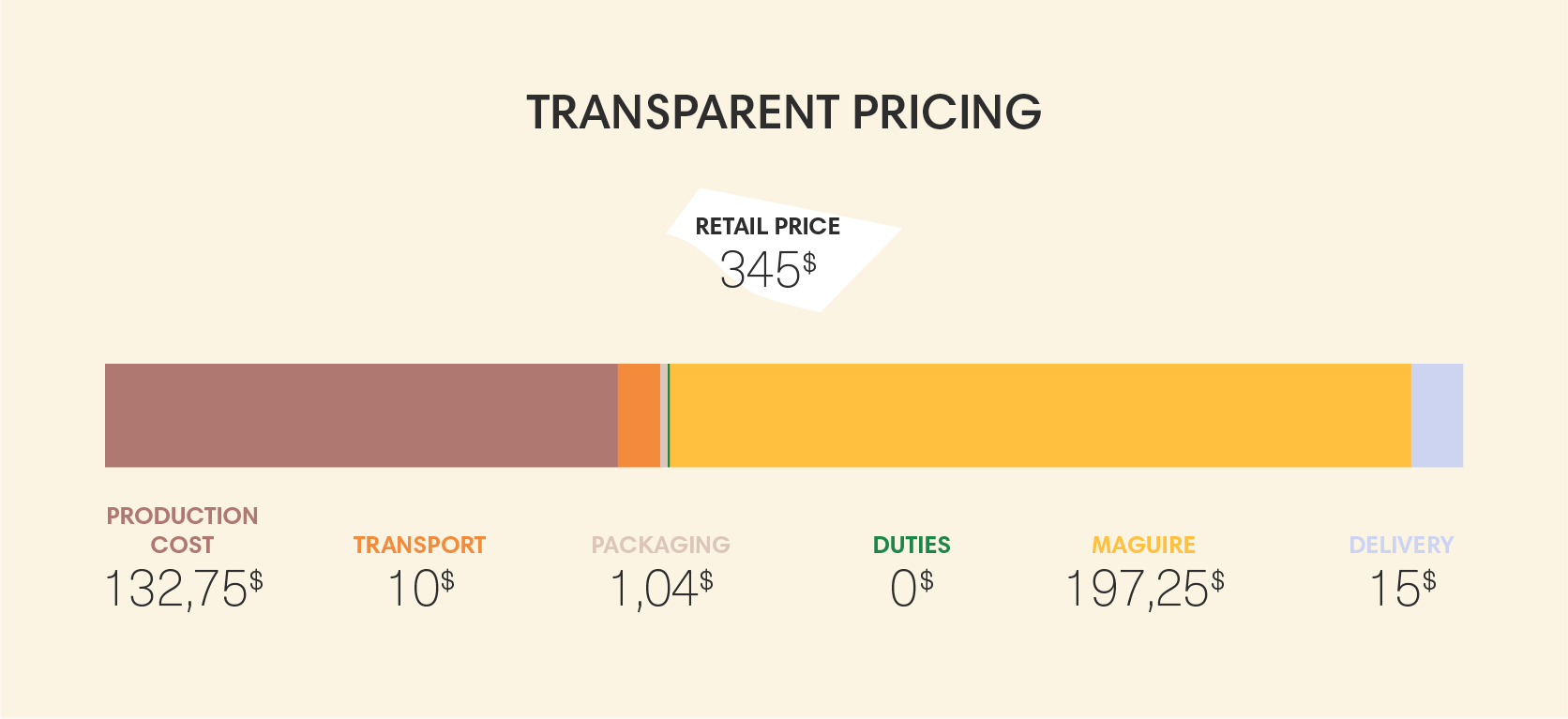Image resolution: width=1568 pixels, height=719 pixels.
Task: Click the 132,75$ production cost amount
Action: (183, 590)
